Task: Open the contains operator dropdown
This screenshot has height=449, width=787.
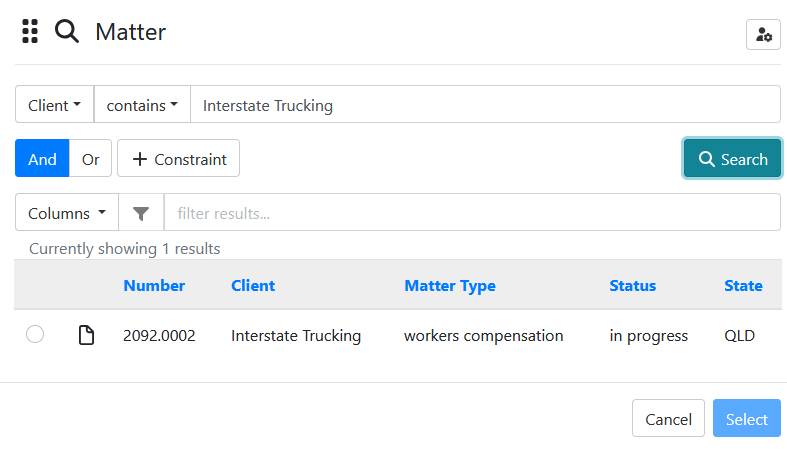Action: 142,104
